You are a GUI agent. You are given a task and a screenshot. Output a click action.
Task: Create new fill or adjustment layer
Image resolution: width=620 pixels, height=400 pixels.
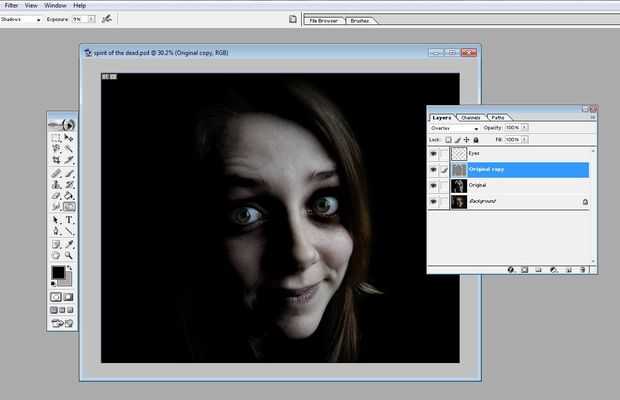click(x=554, y=270)
